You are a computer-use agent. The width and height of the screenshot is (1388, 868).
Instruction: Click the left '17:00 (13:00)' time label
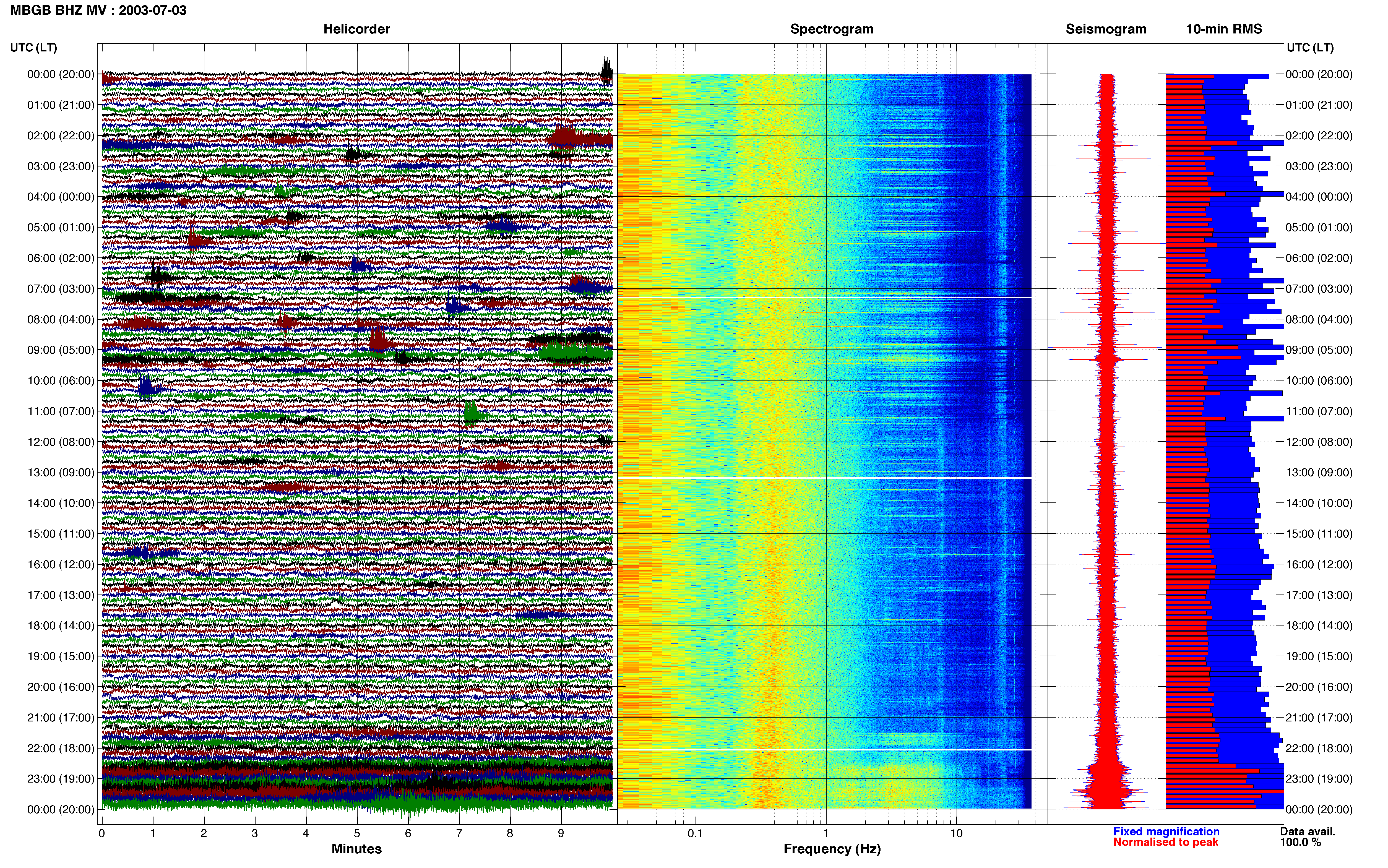pos(61,595)
